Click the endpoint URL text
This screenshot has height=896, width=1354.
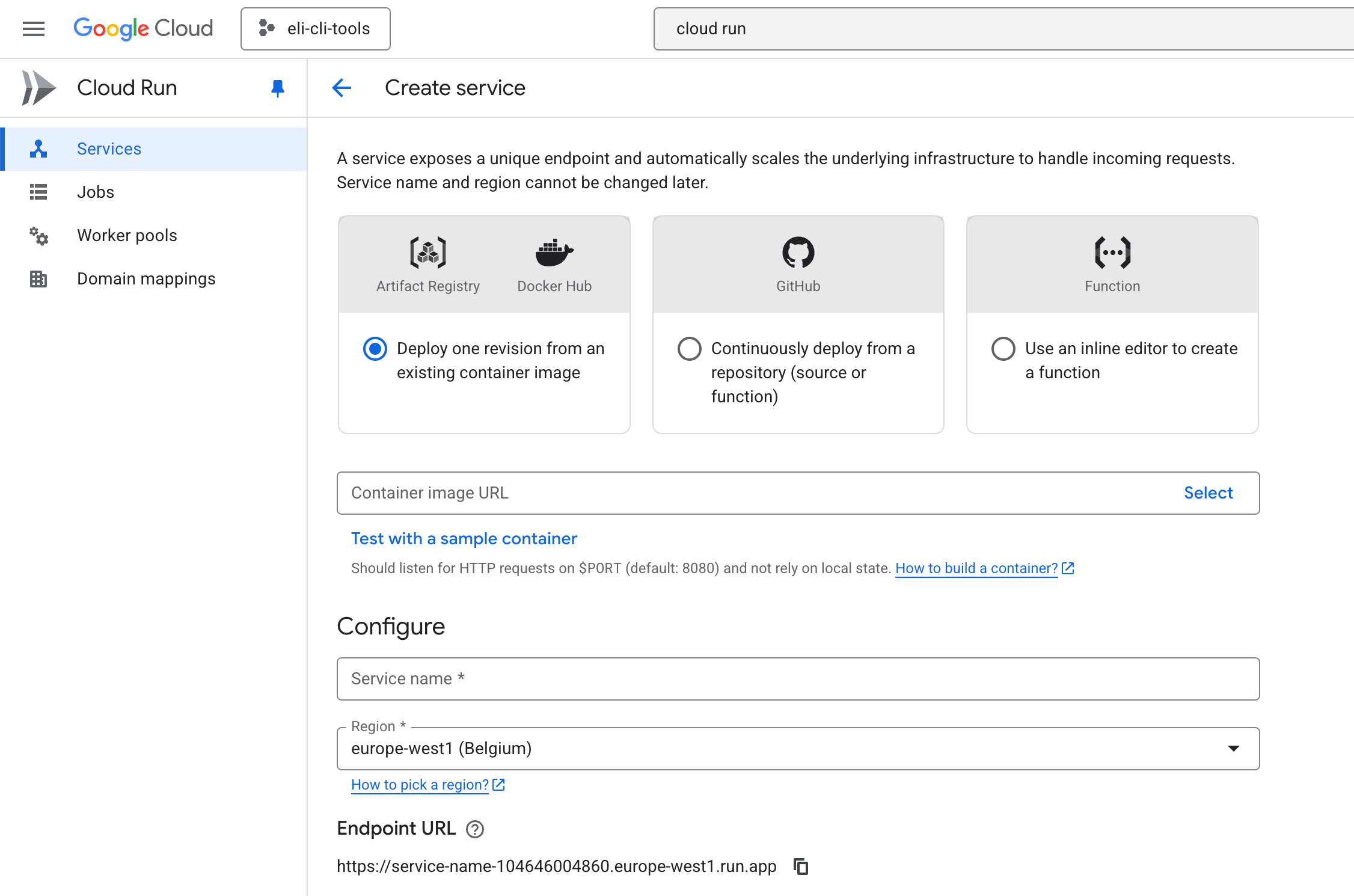(557, 867)
